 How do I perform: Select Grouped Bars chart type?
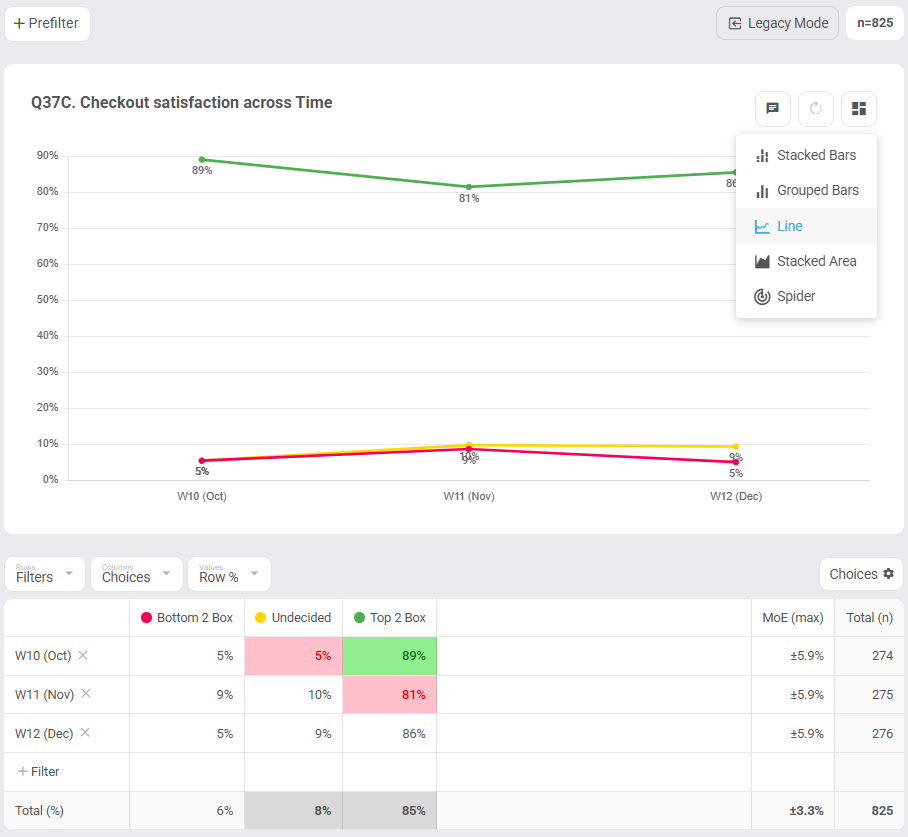pos(806,191)
